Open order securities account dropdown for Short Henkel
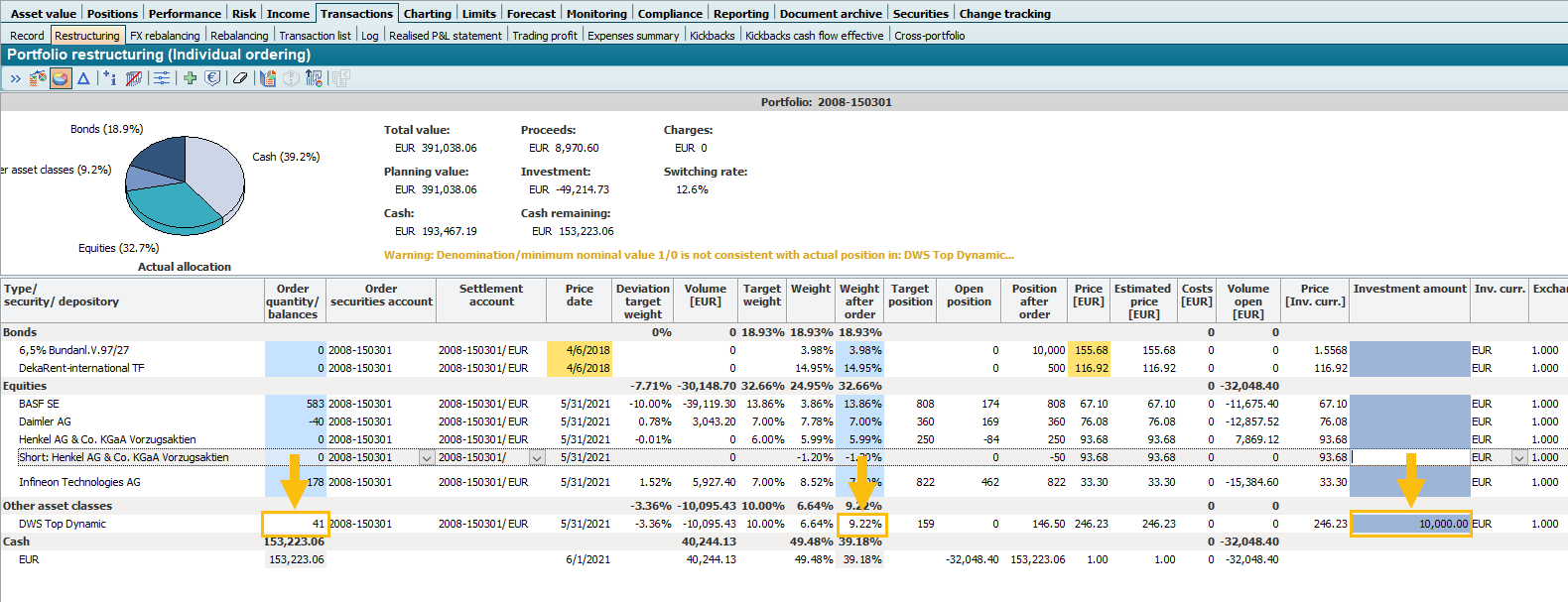The height and width of the screenshot is (602, 1568). (427, 457)
